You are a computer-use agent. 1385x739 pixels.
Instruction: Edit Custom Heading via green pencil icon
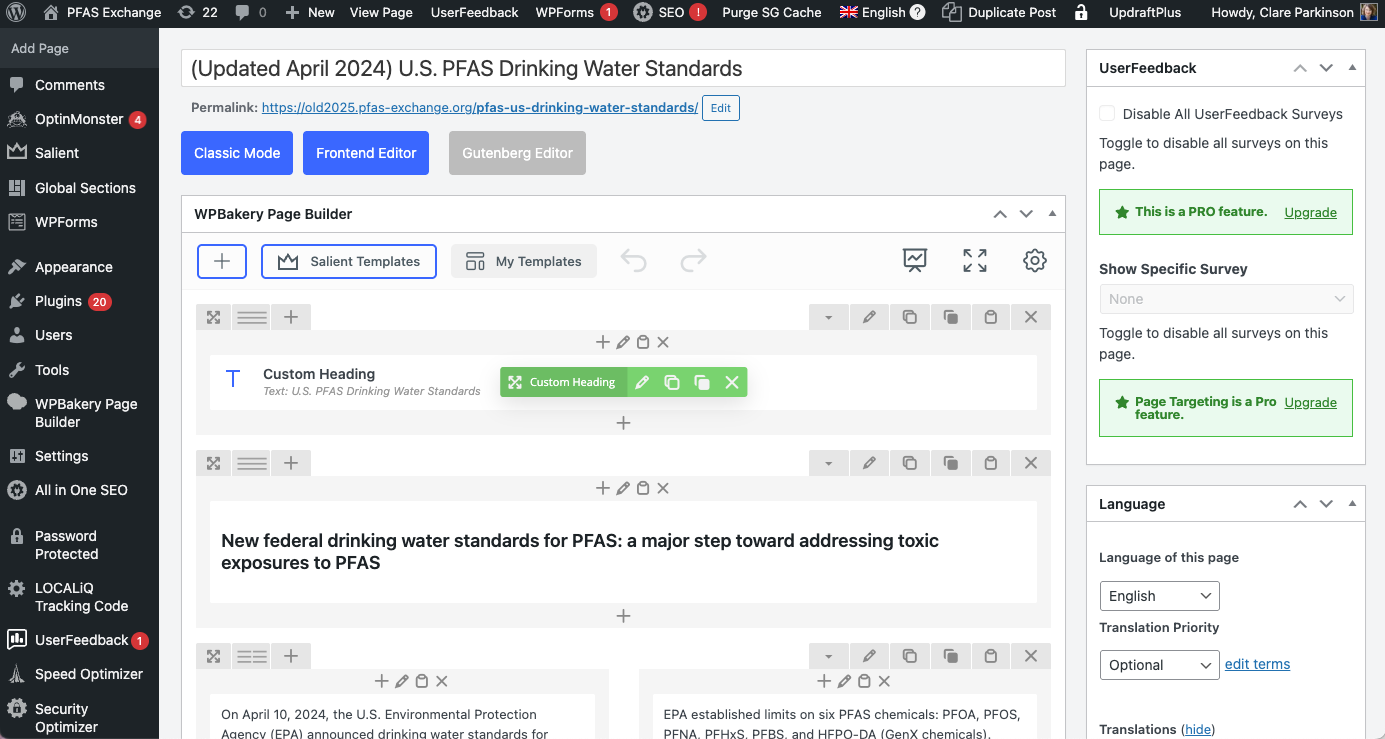point(641,381)
